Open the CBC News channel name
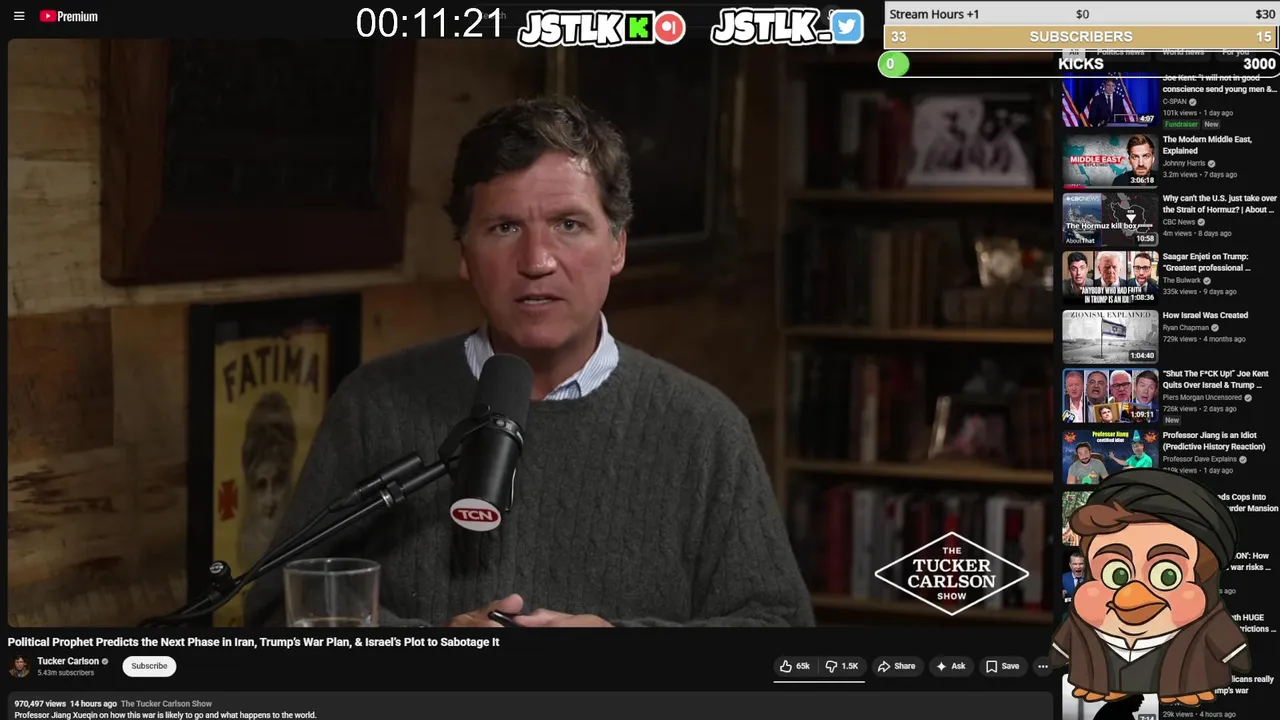 1179,222
